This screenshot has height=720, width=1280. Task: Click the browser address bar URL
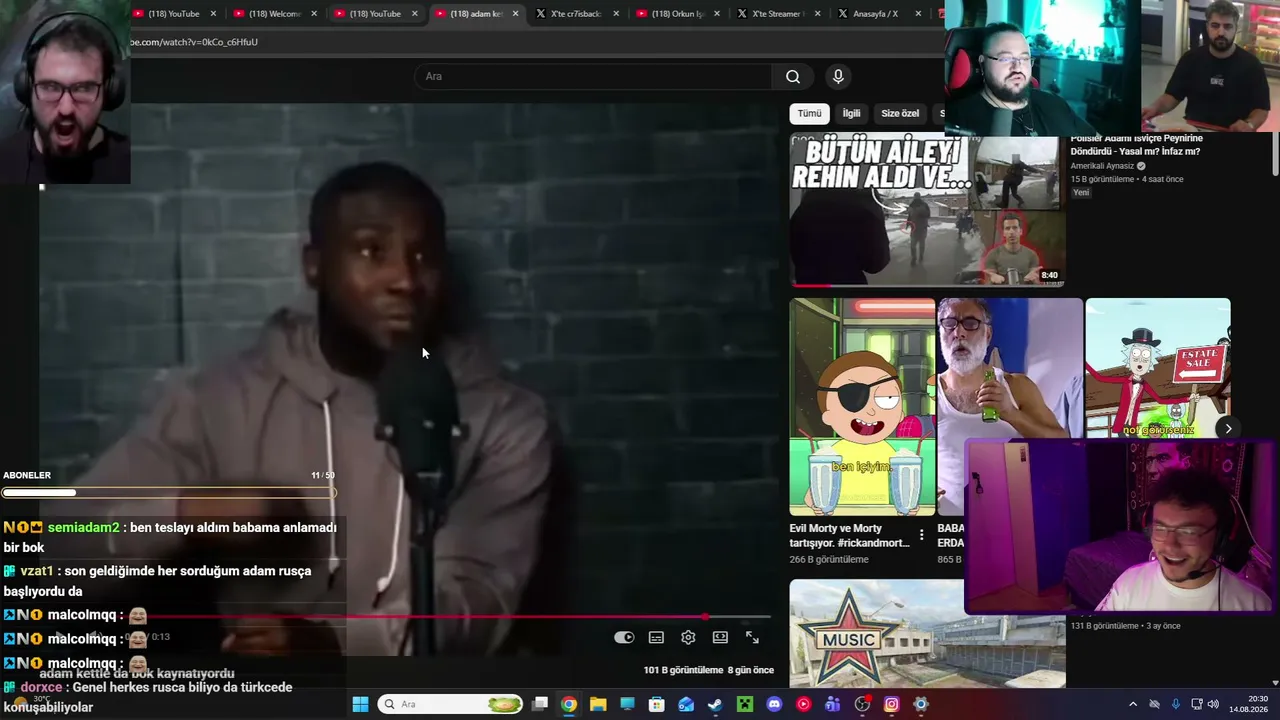coord(194,42)
